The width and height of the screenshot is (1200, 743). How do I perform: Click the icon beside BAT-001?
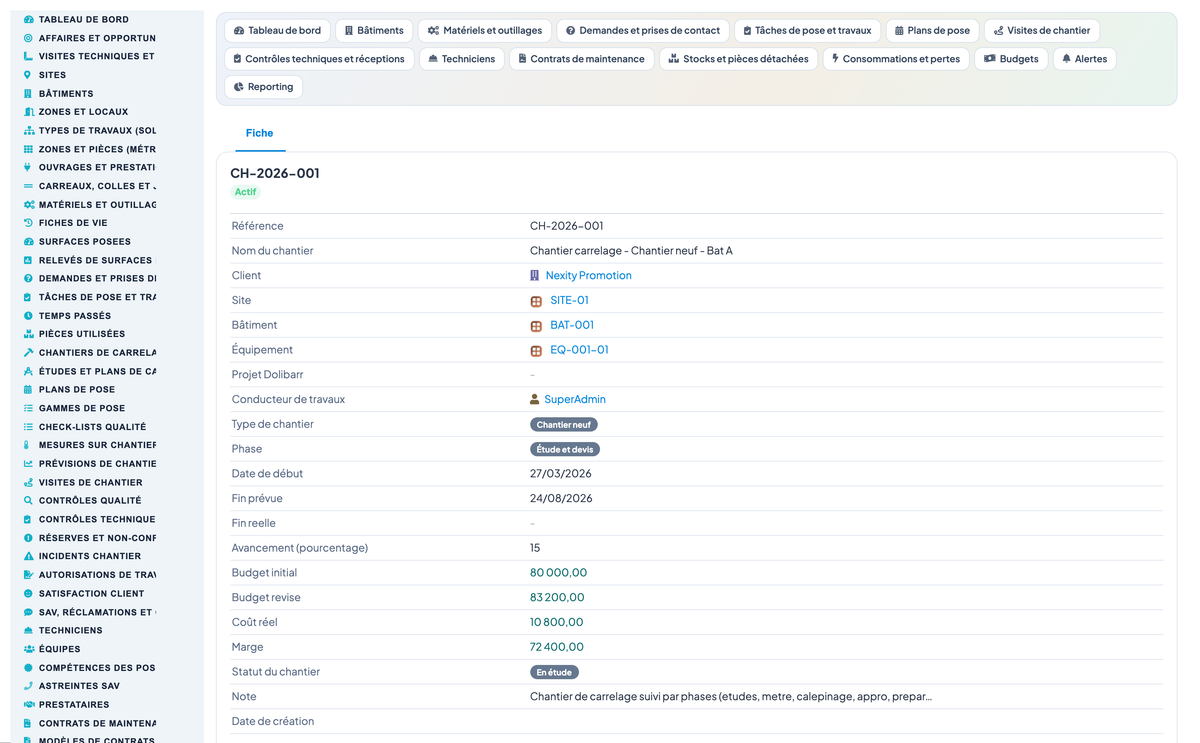pos(536,325)
